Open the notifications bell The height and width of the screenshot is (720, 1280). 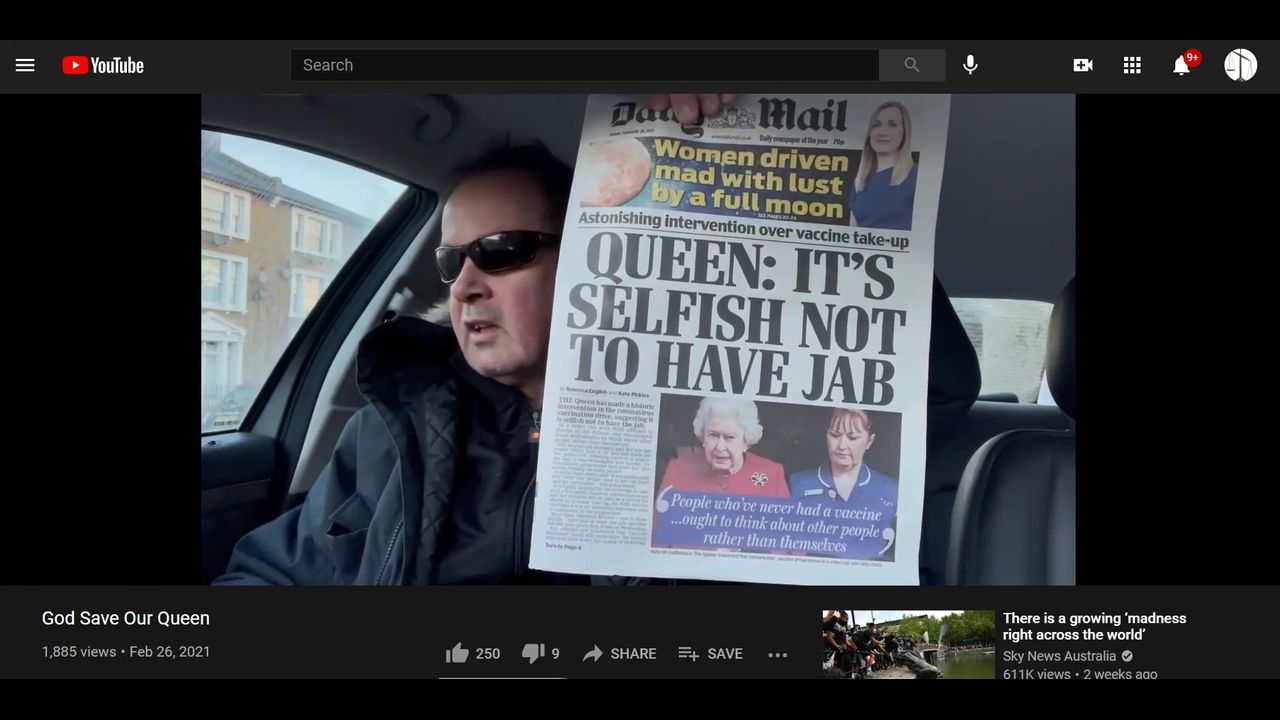point(1182,65)
